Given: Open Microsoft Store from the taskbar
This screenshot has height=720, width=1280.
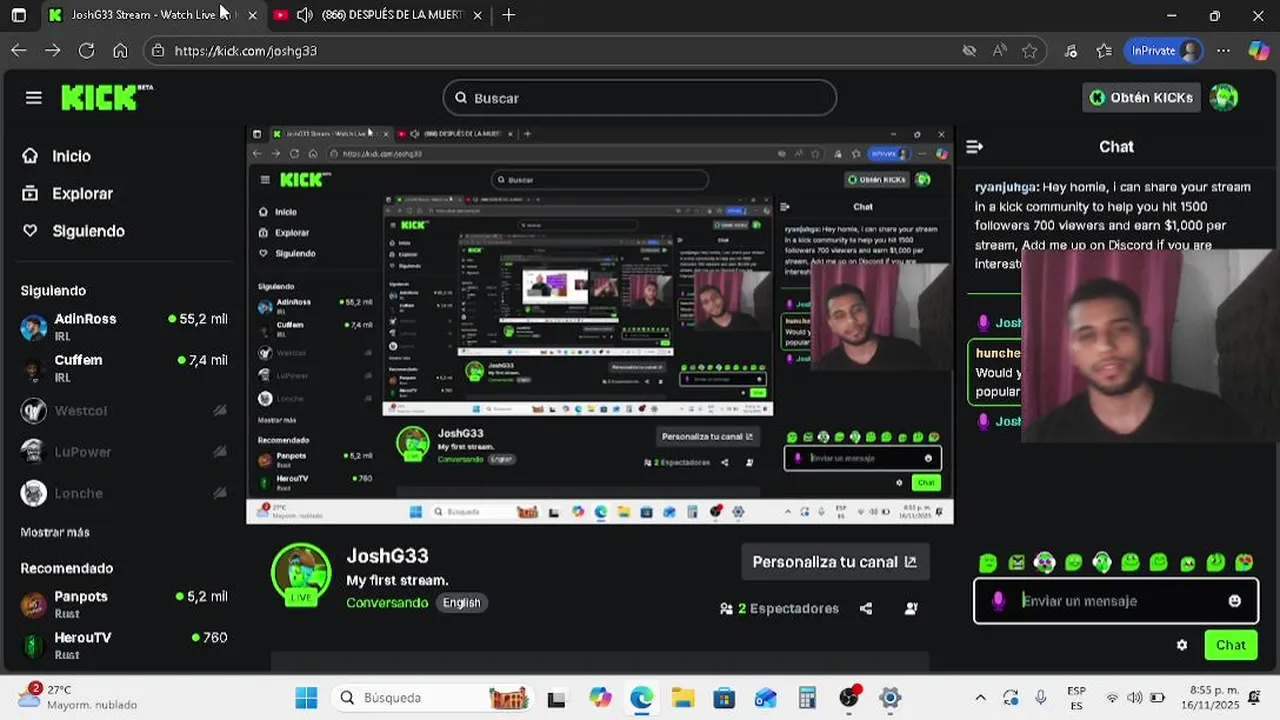Looking at the screenshot, I should click(x=724, y=698).
